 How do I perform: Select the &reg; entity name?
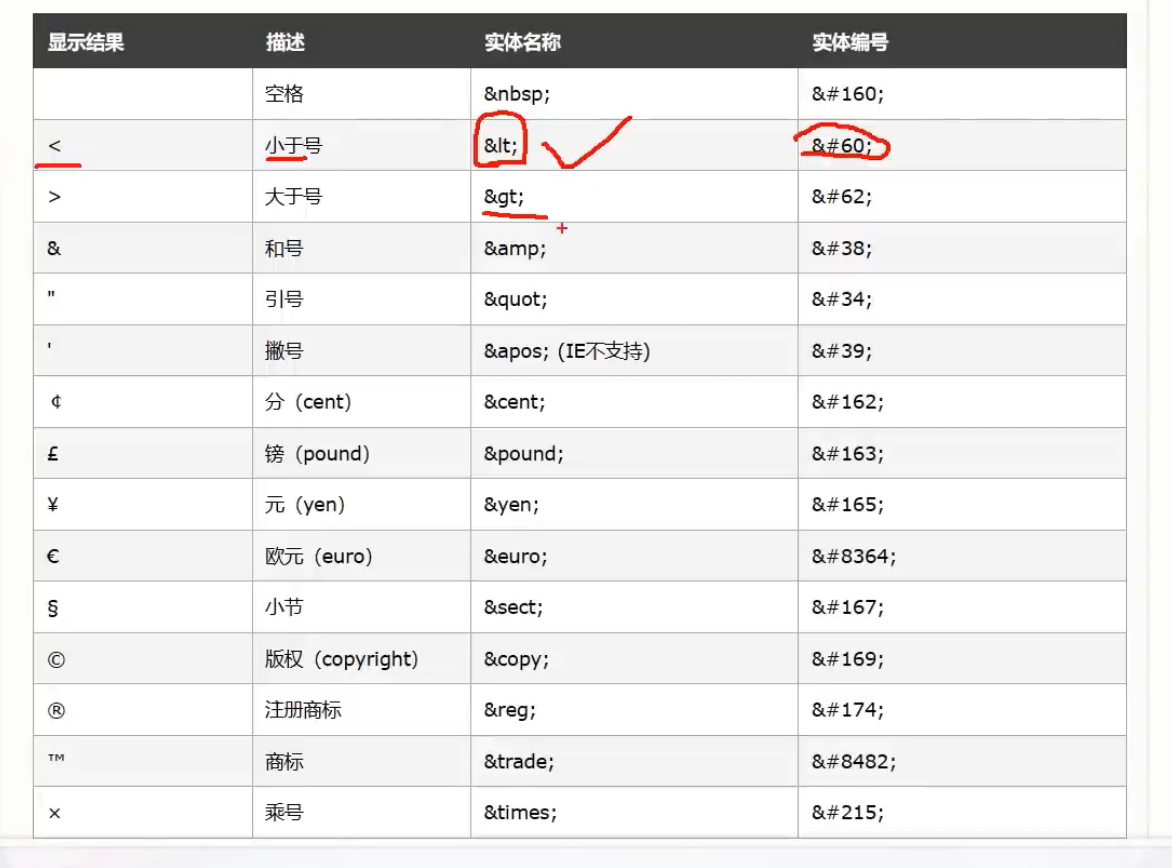point(510,710)
